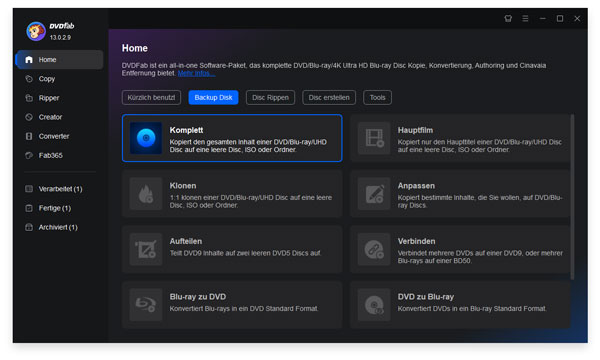Show the Fertige (1) list
The height and width of the screenshot is (360, 600).
coord(55,208)
